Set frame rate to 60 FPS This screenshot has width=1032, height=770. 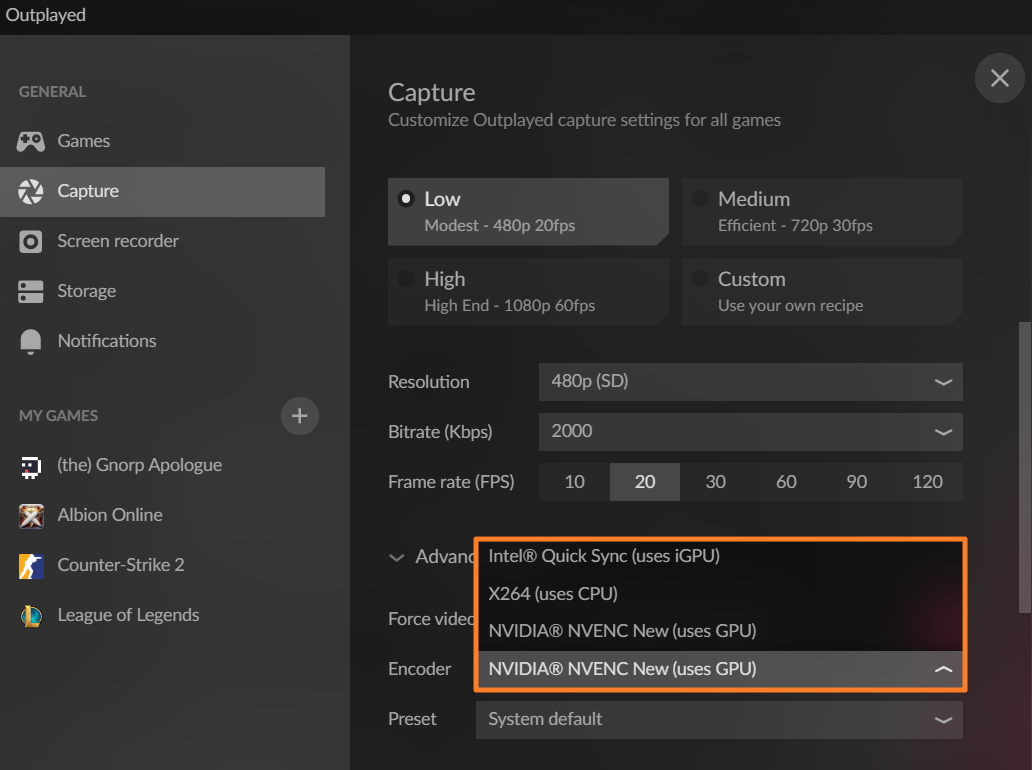(x=786, y=482)
